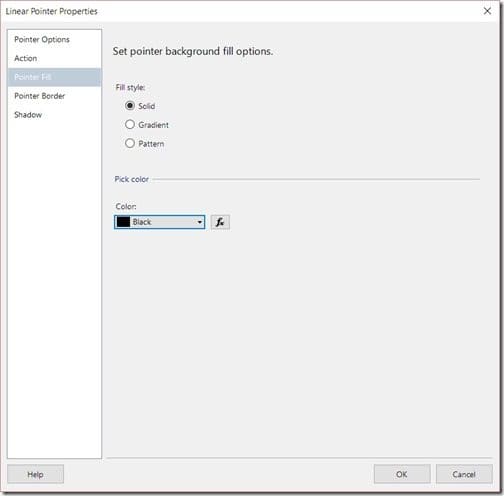Confirm changes with OK button
The image size is (504, 496).
pyautogui.click(x=402, y=474)
